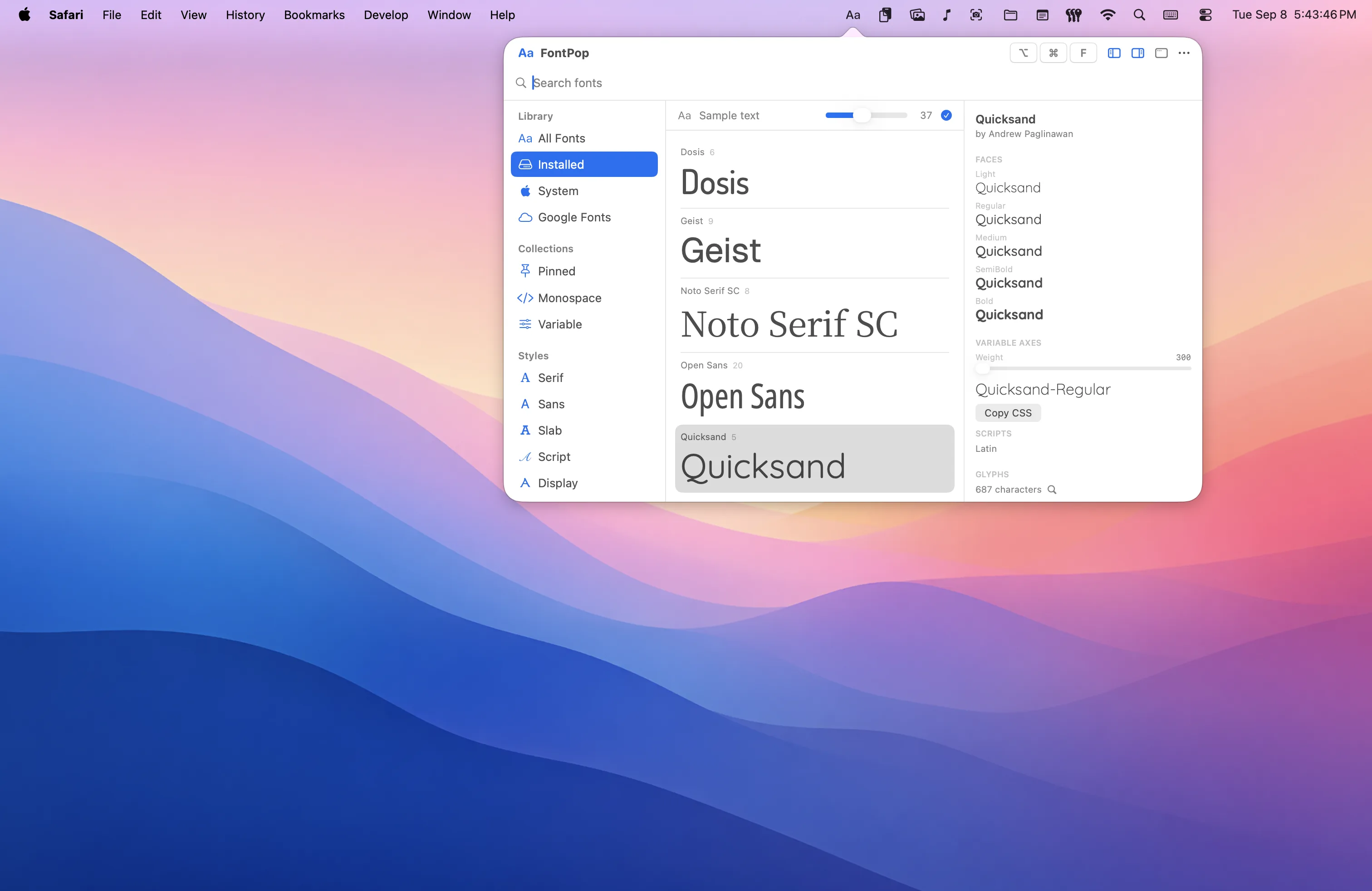Viewport: 1372px width, 891px height.
Task: Toggle the blue checkmark next to 37
Action: 946,115
